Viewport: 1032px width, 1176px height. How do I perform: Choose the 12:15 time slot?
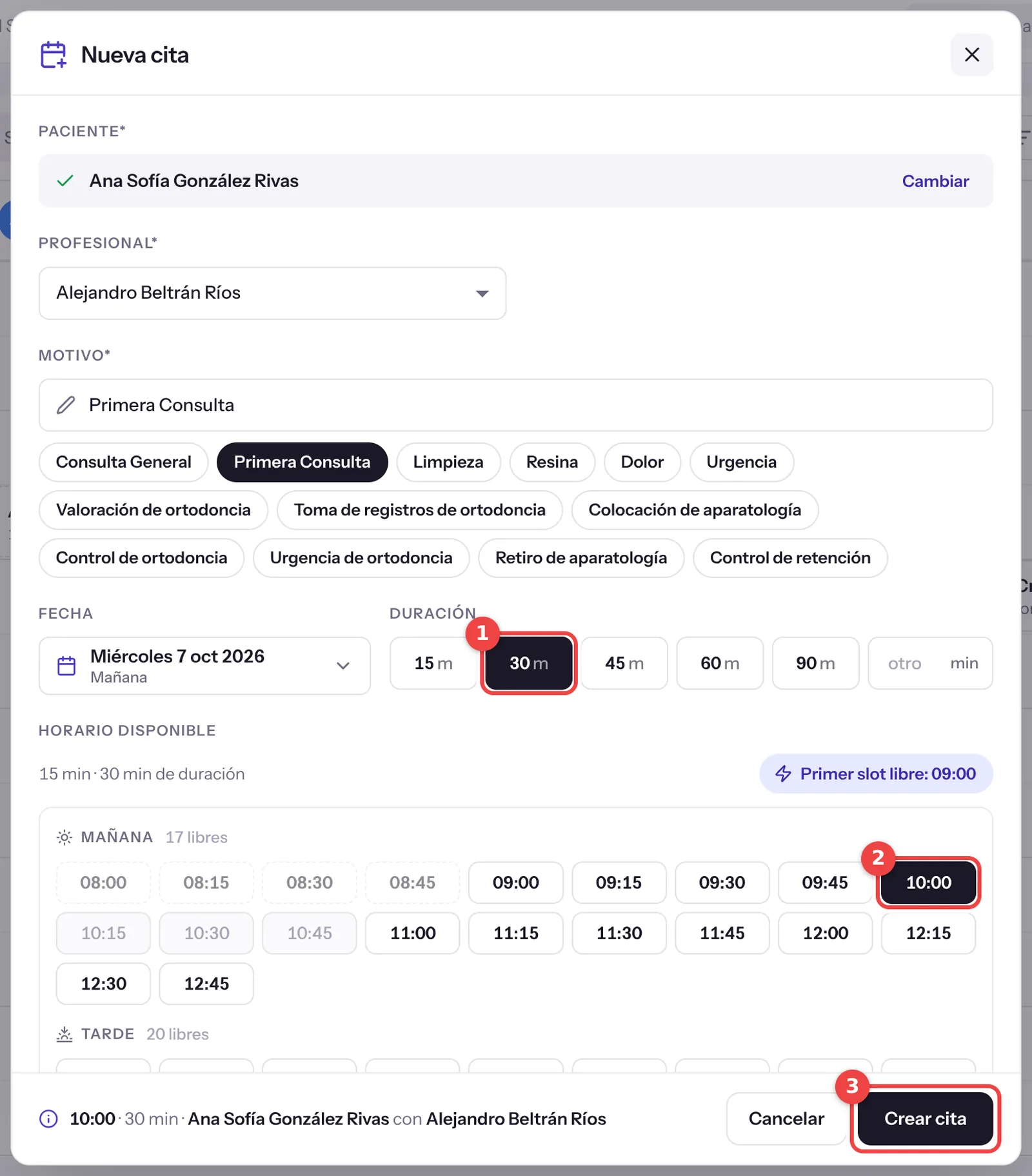(929, 933)
